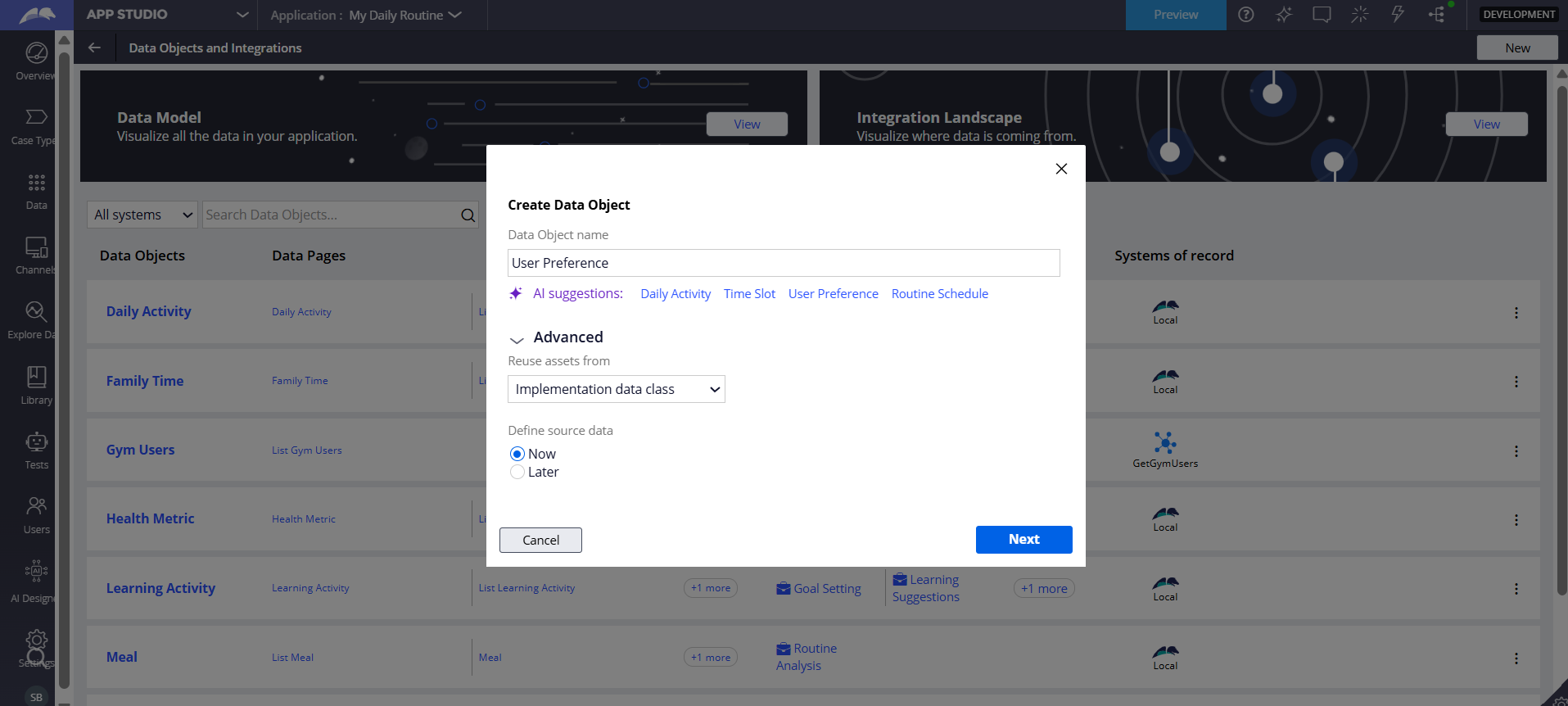Click the help question mark icon
Image resolution: width=1568 pixels, height=706 pixels.
[x=1245, y=15]
